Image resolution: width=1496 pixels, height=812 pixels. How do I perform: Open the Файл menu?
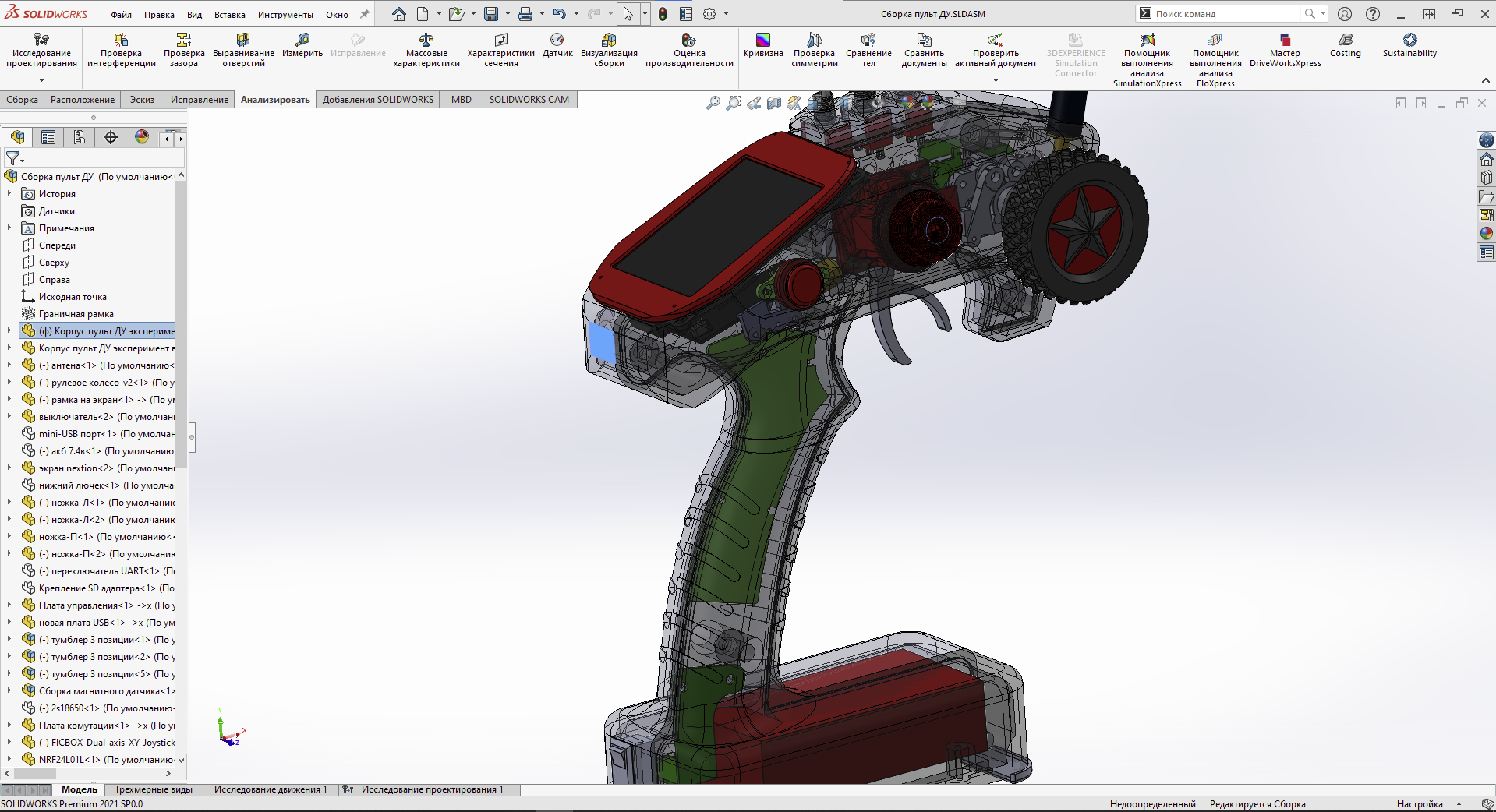121,15
